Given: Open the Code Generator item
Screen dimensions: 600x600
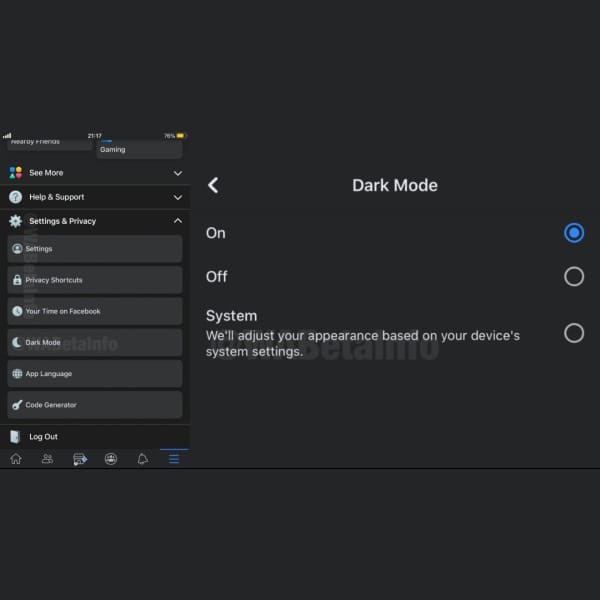Looking at the screenshot, I should pos(94,405).
